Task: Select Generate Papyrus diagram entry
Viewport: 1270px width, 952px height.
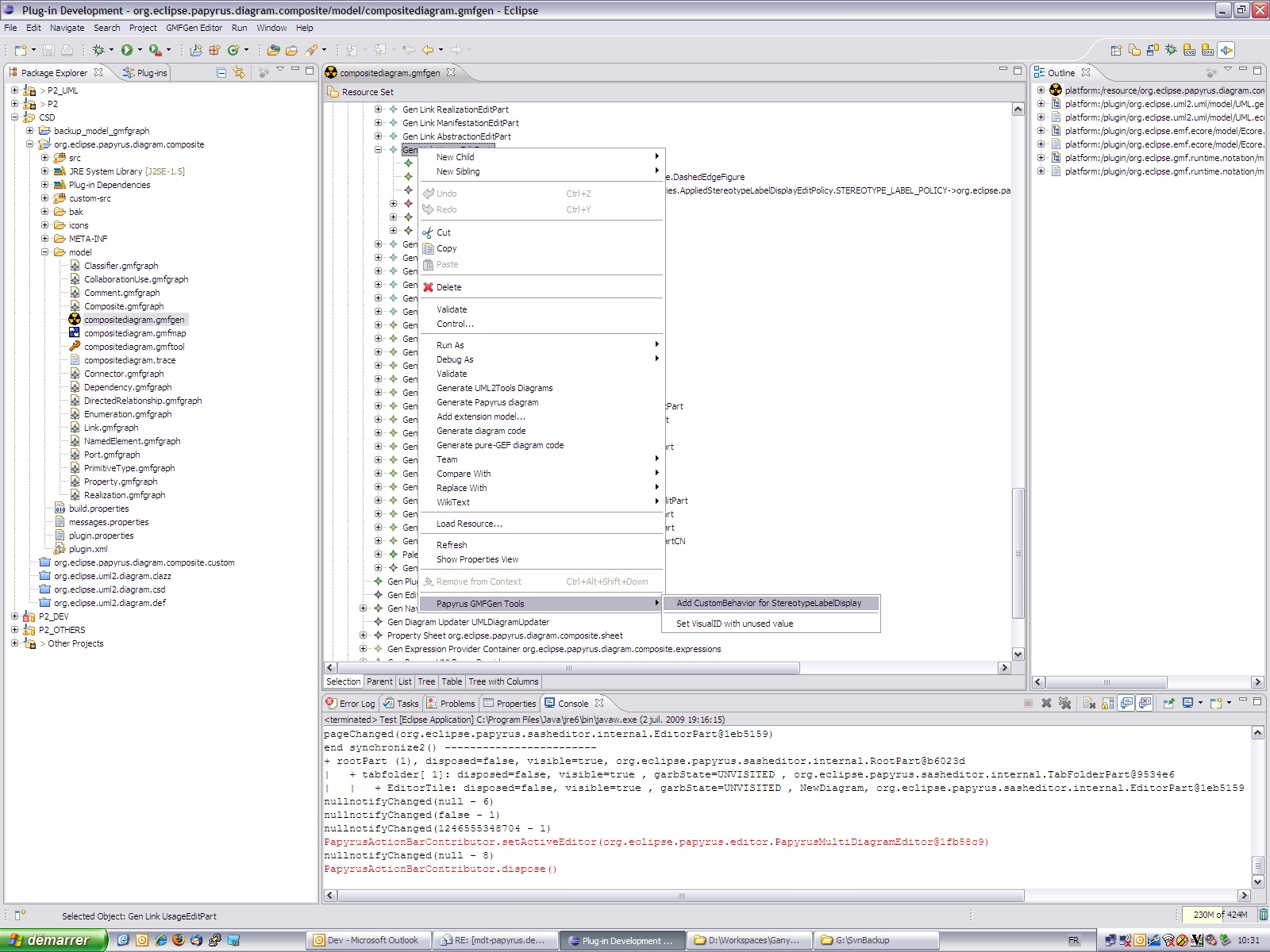Action: click(x=541, y=402)
